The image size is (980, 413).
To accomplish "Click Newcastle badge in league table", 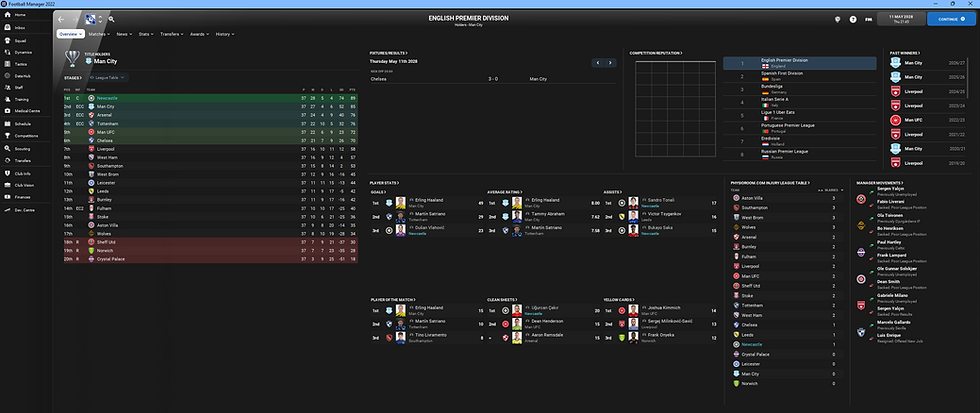I will (91, 98).
